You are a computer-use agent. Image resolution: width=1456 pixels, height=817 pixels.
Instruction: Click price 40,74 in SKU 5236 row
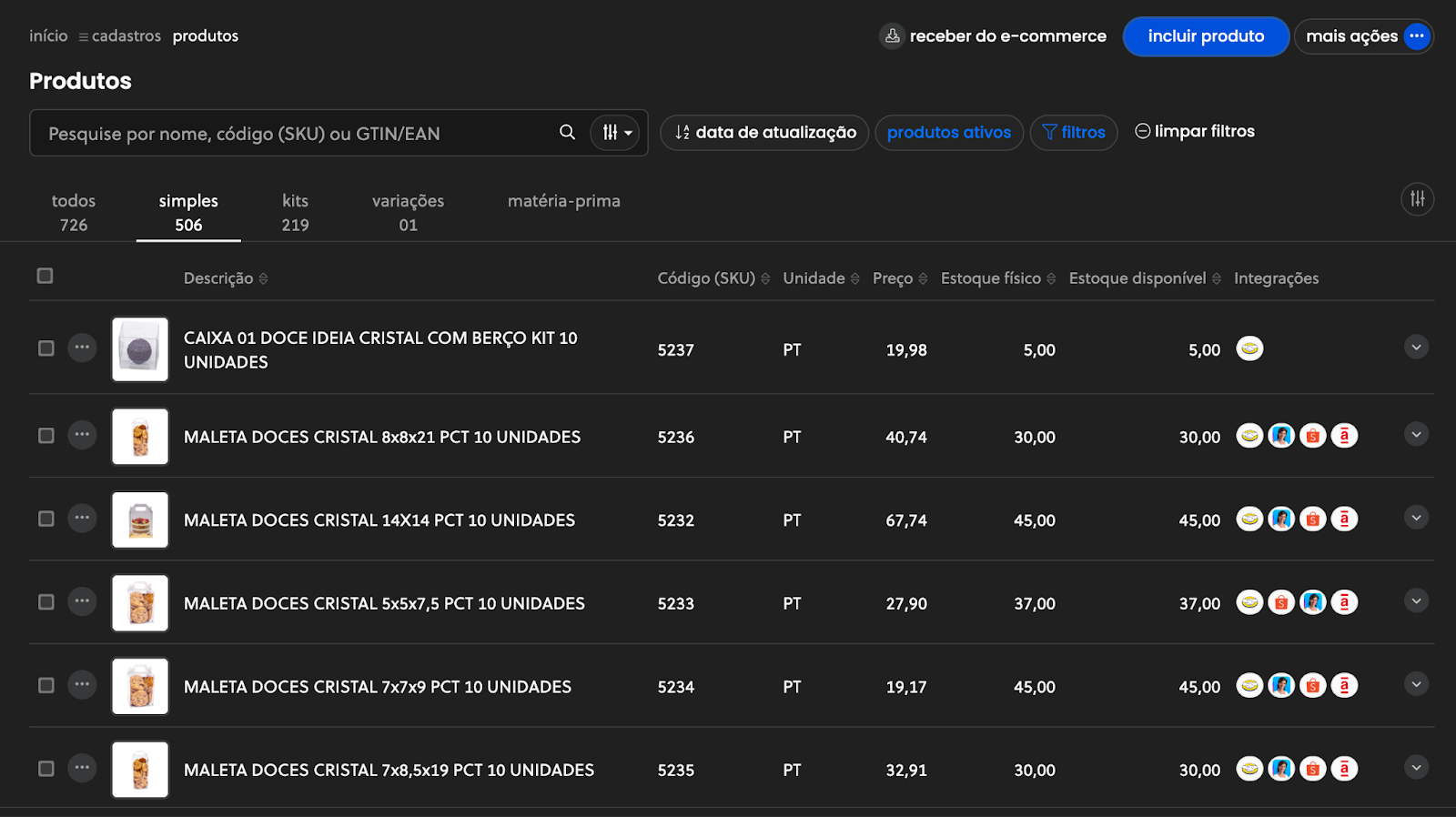906,437
